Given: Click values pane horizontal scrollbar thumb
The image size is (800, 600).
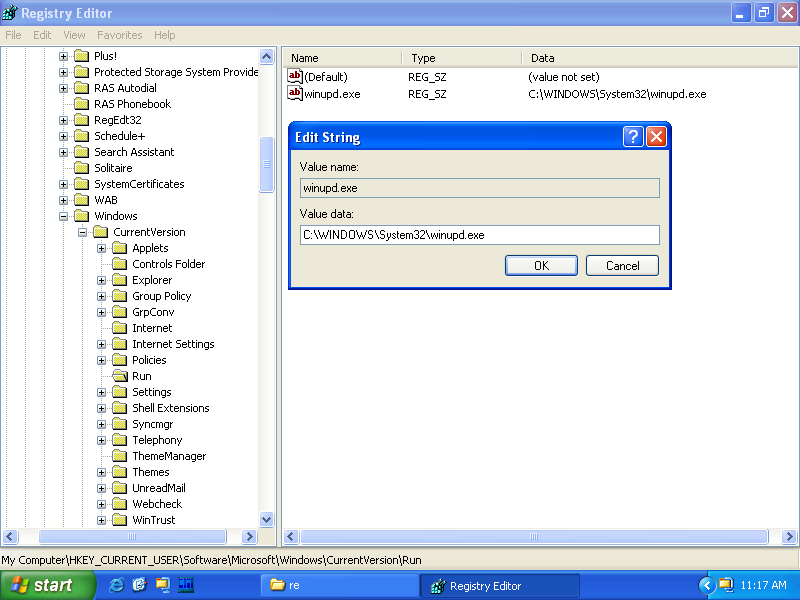Looking at the screenshot, I should coord(534,536).
